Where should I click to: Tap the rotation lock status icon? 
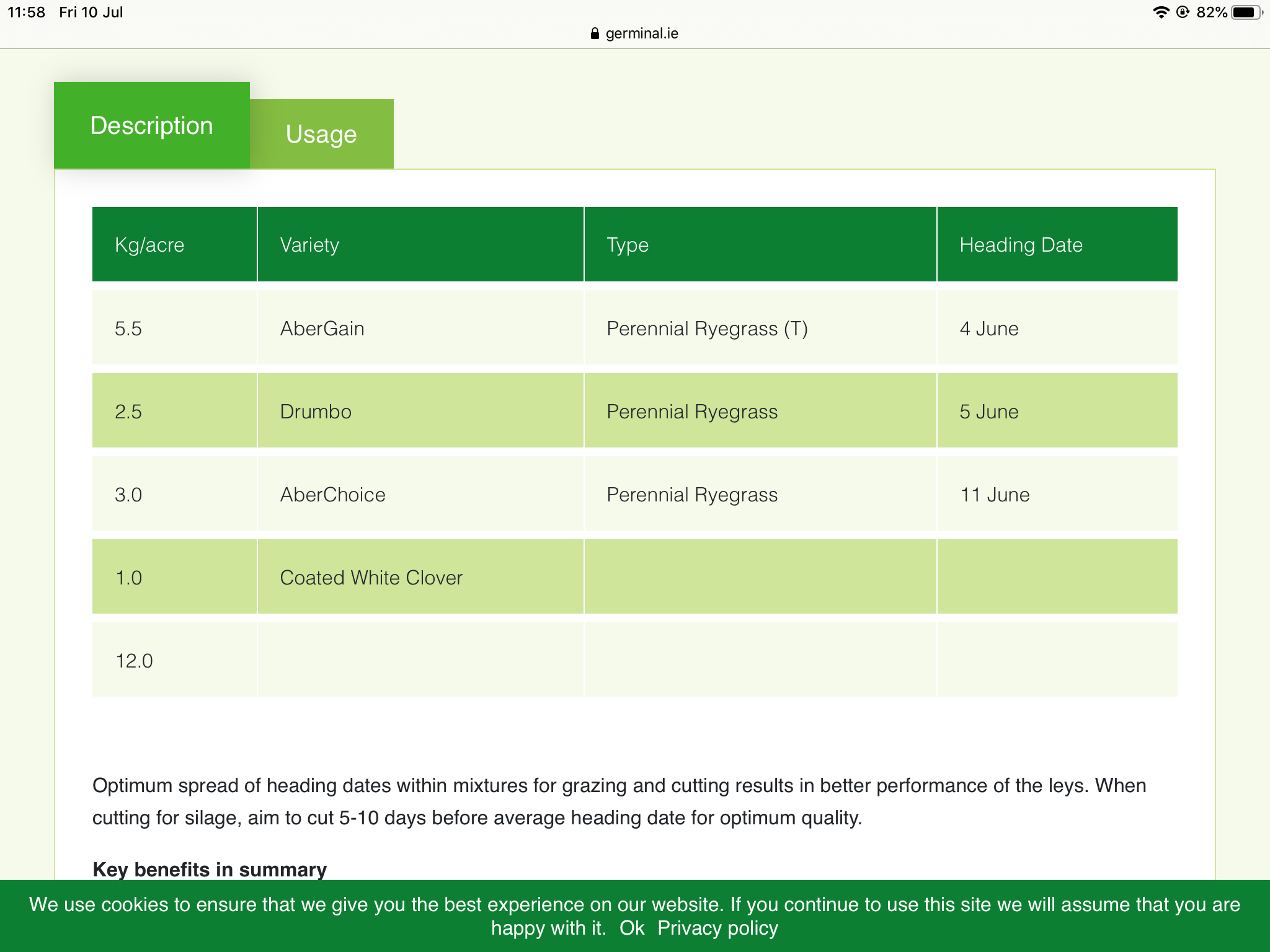point(1183,12)
